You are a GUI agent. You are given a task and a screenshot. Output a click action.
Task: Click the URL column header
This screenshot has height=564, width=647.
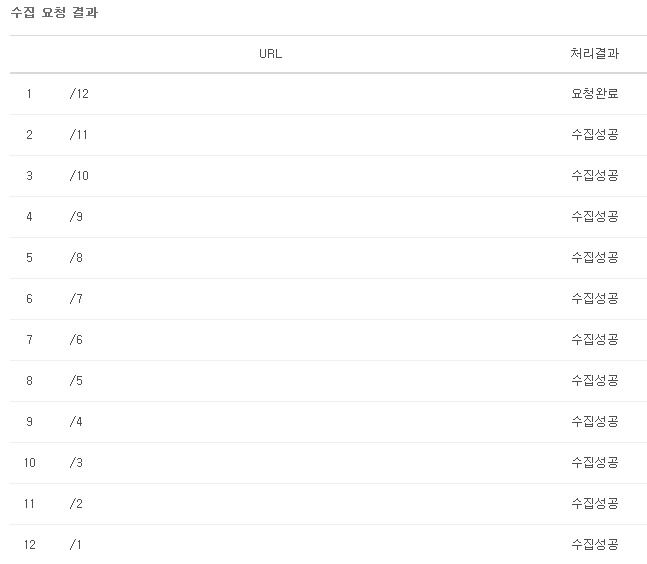[271, 54]
